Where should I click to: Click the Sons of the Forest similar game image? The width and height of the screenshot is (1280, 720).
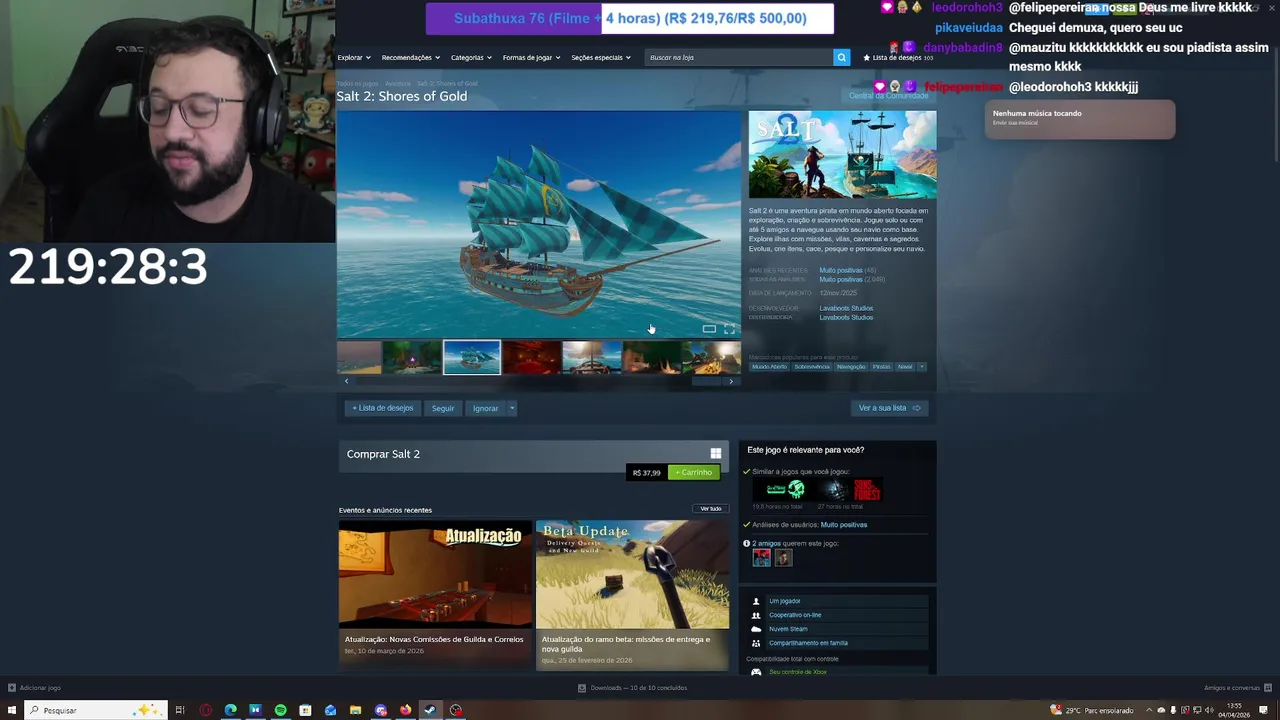850,489
